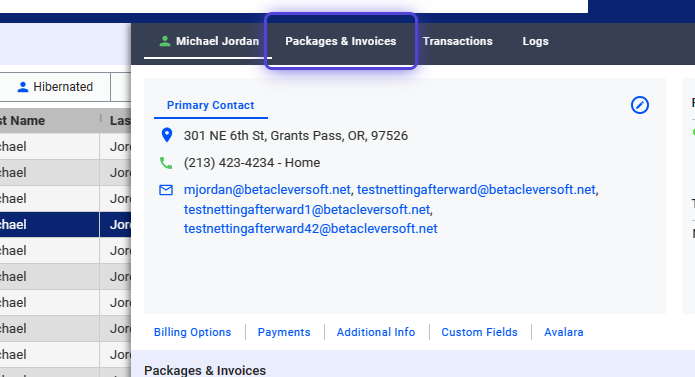695x377 pixels.
Task: Select the highlighted dark blue table row
Action: pos(65,225)
